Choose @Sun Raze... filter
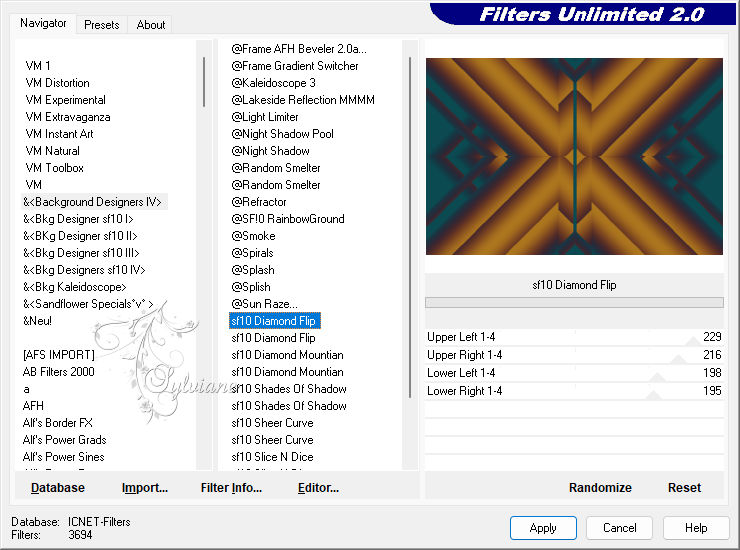This screenshot has height=550, width=740. [264, 304]
